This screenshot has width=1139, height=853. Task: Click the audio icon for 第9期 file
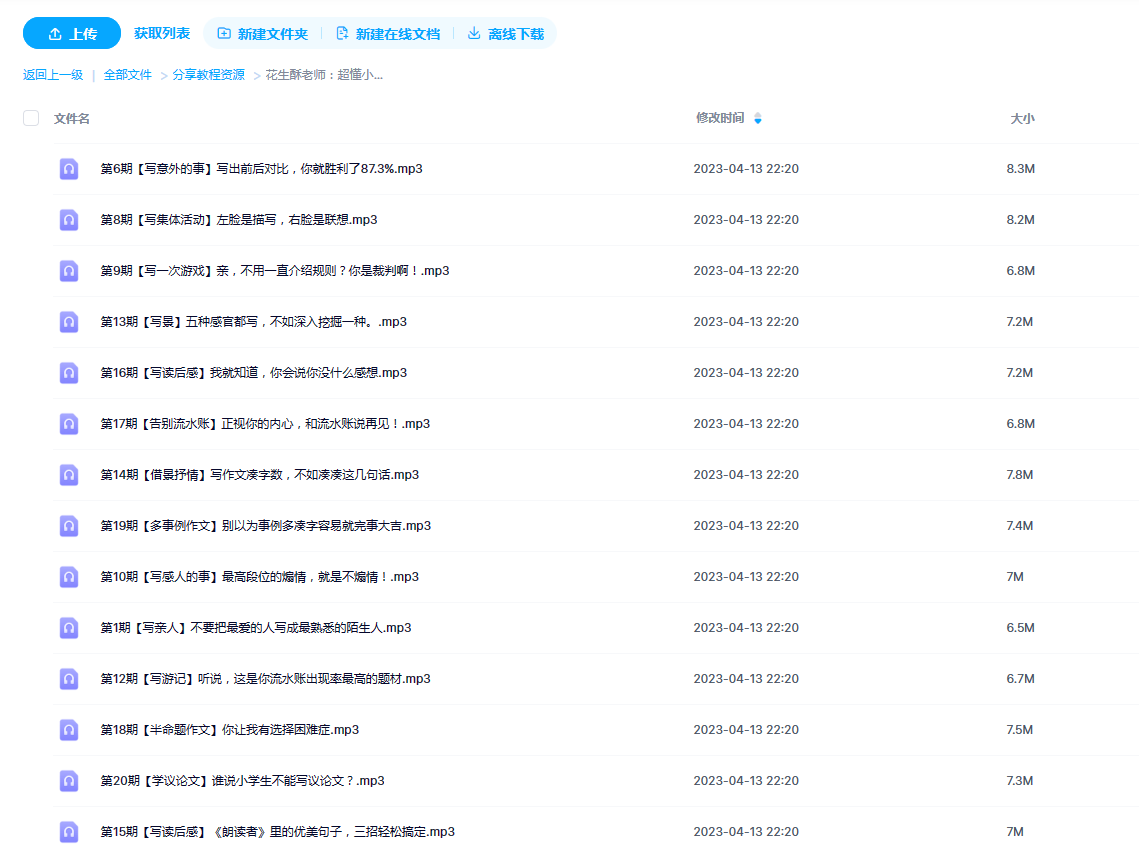tap(69, 270)
